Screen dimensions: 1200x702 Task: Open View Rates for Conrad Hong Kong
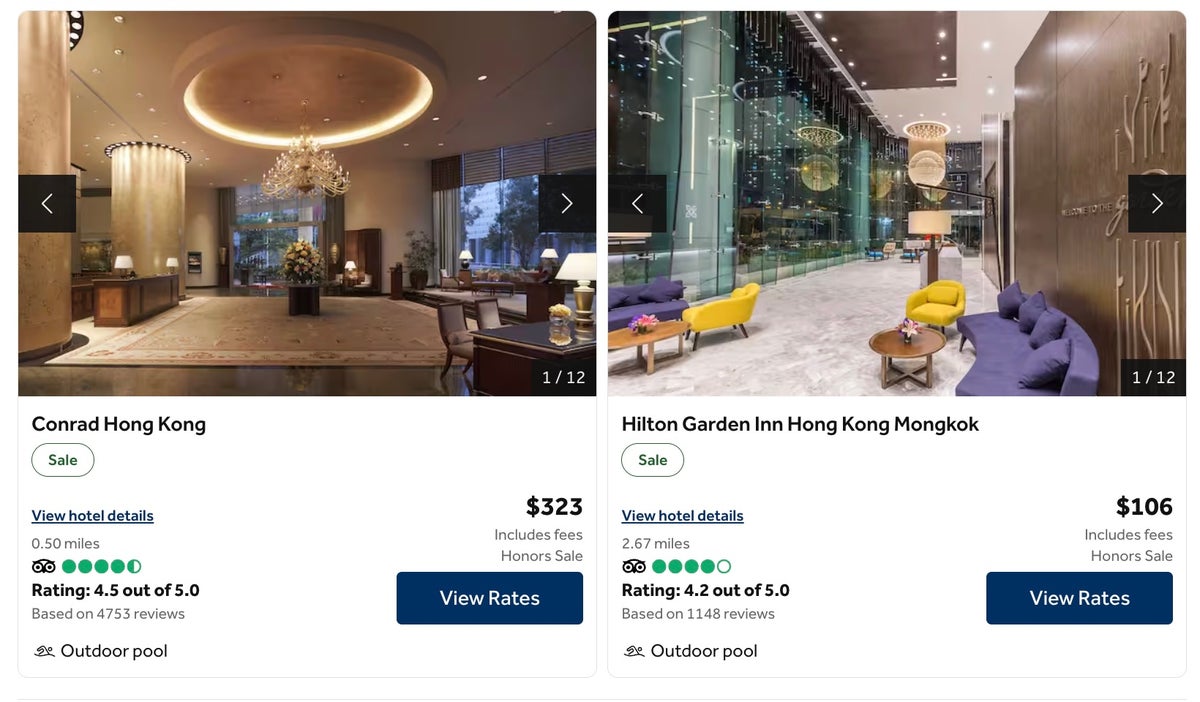pos(490,598)
